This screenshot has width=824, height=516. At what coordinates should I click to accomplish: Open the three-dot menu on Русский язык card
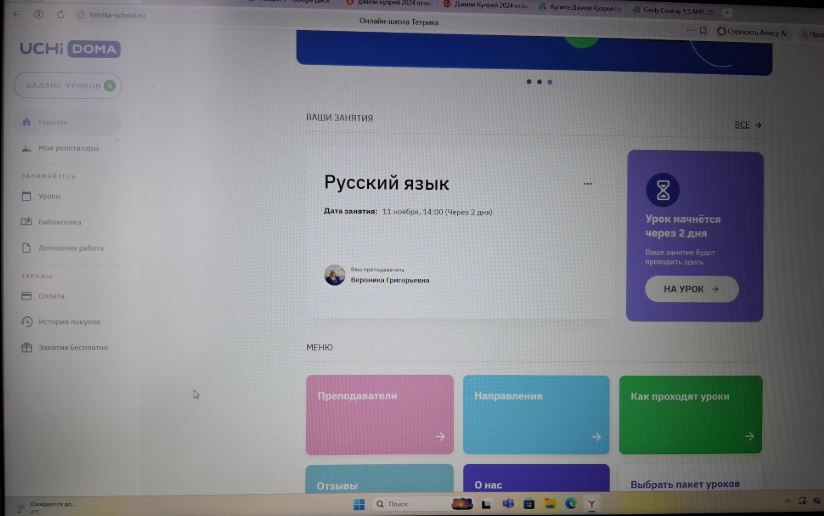pyautogui.click(x=587, y=184)
